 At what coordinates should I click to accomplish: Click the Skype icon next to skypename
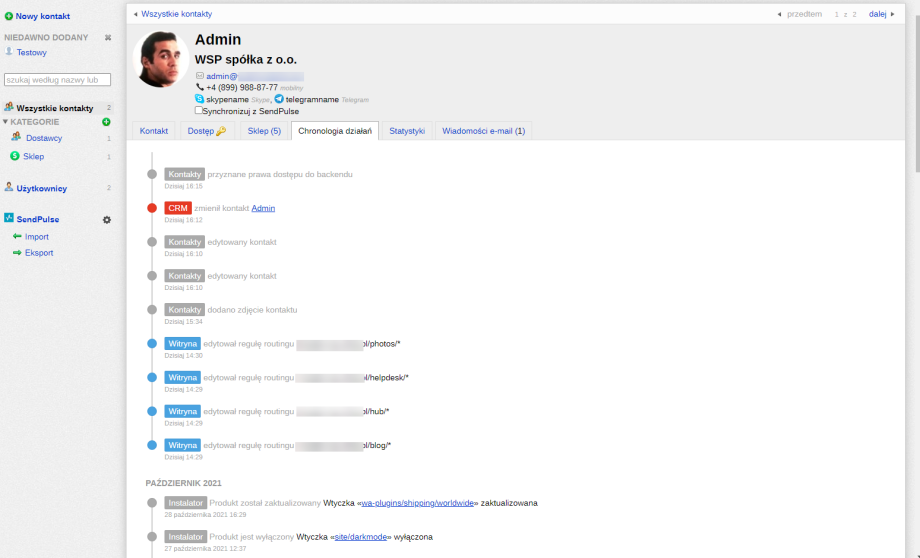click(200, 100)
